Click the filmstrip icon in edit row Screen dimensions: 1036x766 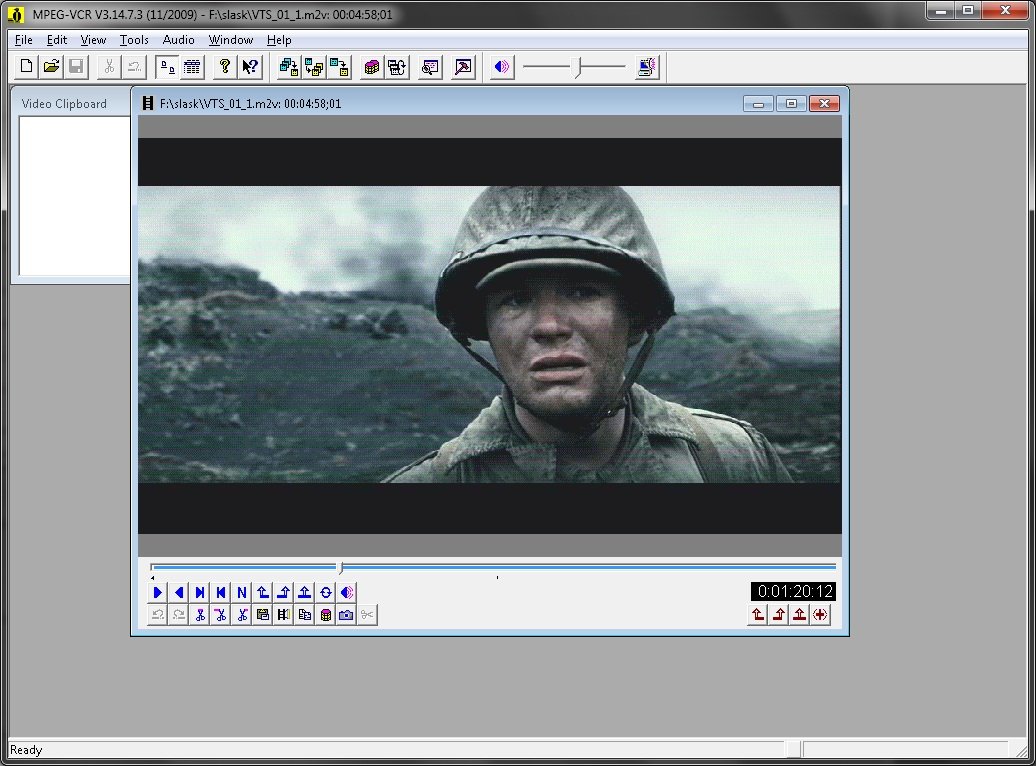284,615
